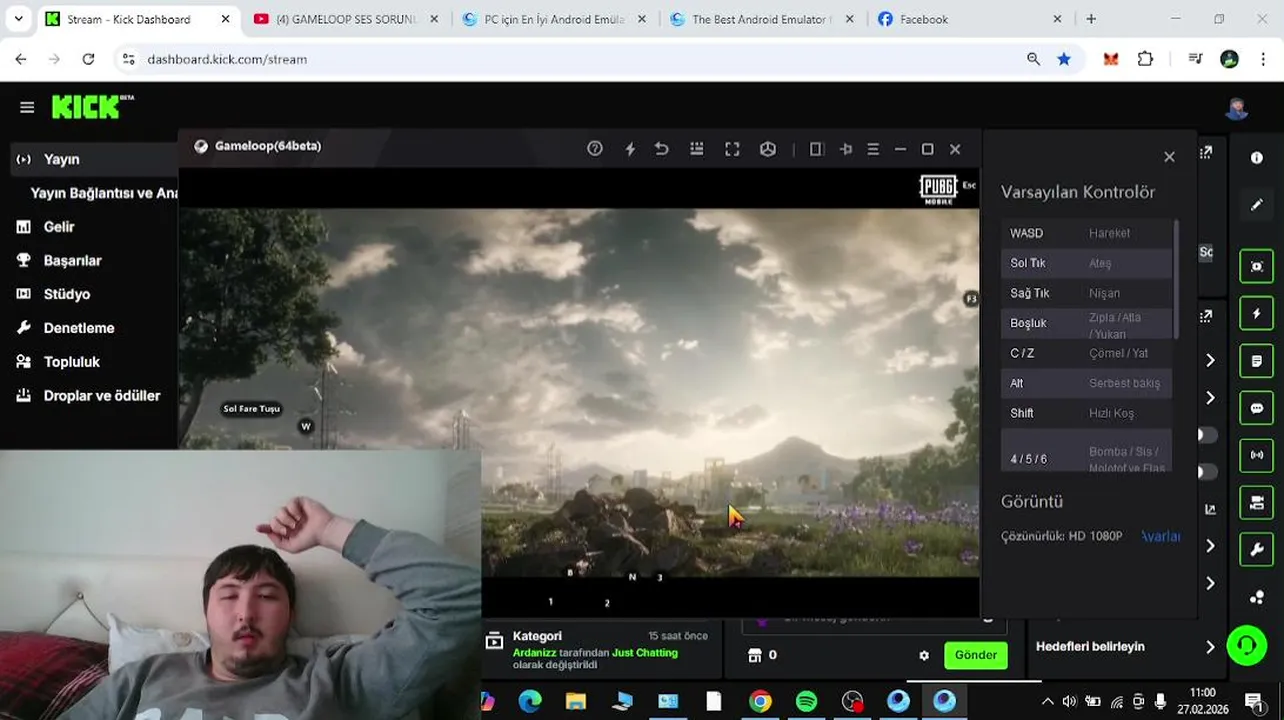Close the Varsayılan Kontrolör panel

1169,157
